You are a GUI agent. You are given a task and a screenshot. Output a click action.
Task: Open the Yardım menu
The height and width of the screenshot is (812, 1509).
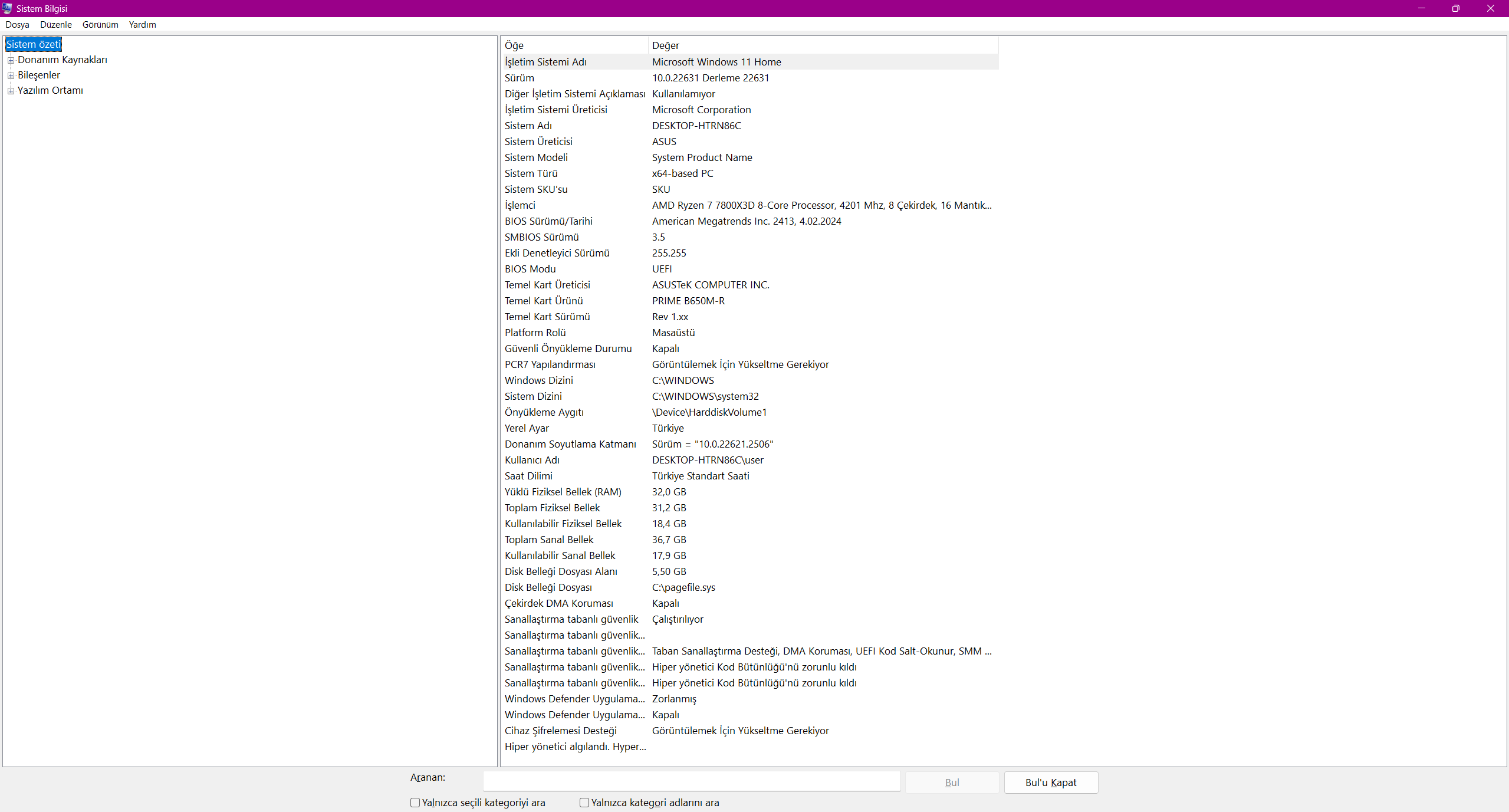coord(142,25)
